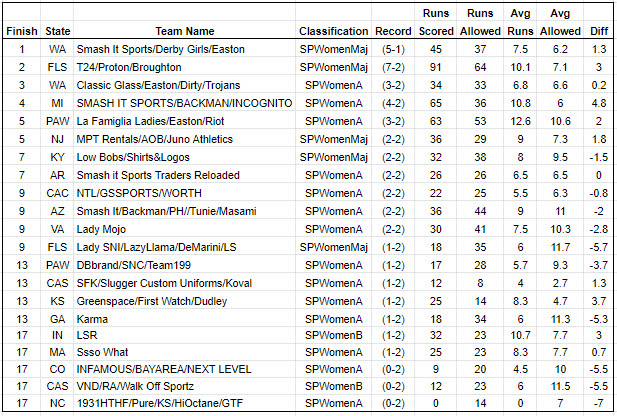Select state cell 'GA'

pos(57,319)
